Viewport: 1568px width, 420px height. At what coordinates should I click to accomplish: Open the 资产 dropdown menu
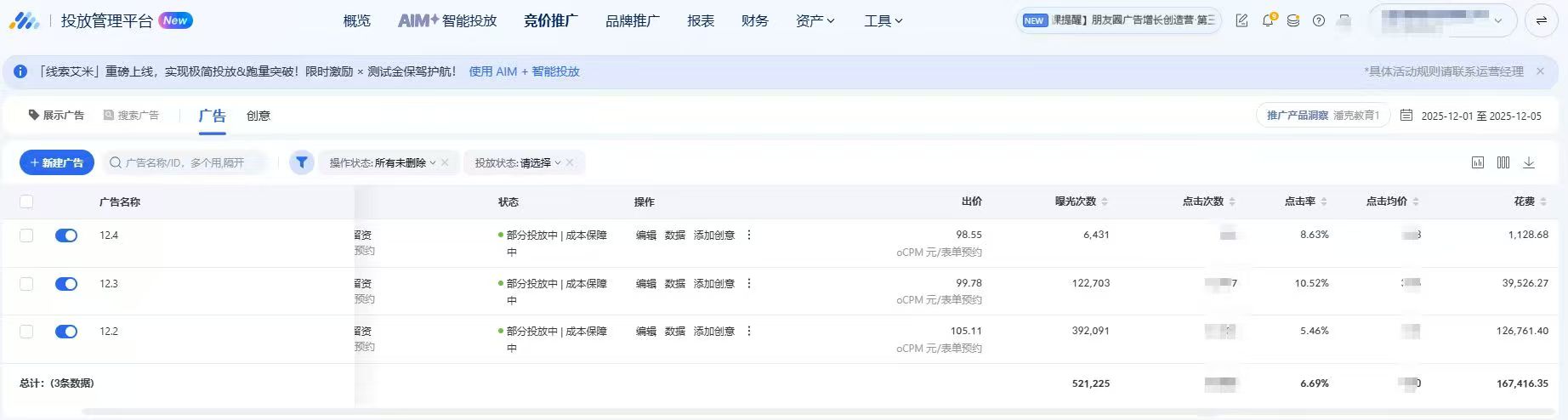[815, 20]
